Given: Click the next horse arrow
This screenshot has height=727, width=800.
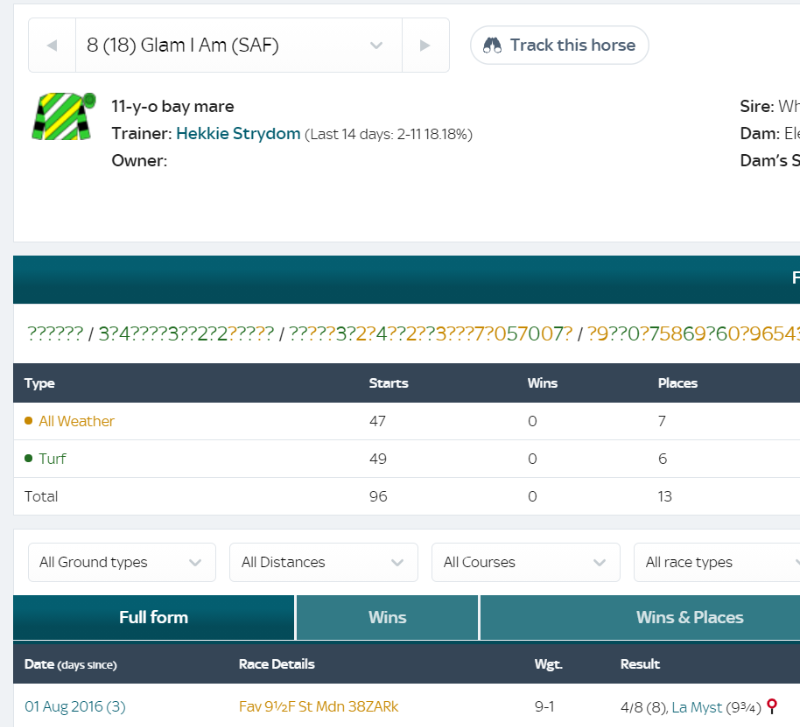Looking at the screenshot, I should (425, 46).
